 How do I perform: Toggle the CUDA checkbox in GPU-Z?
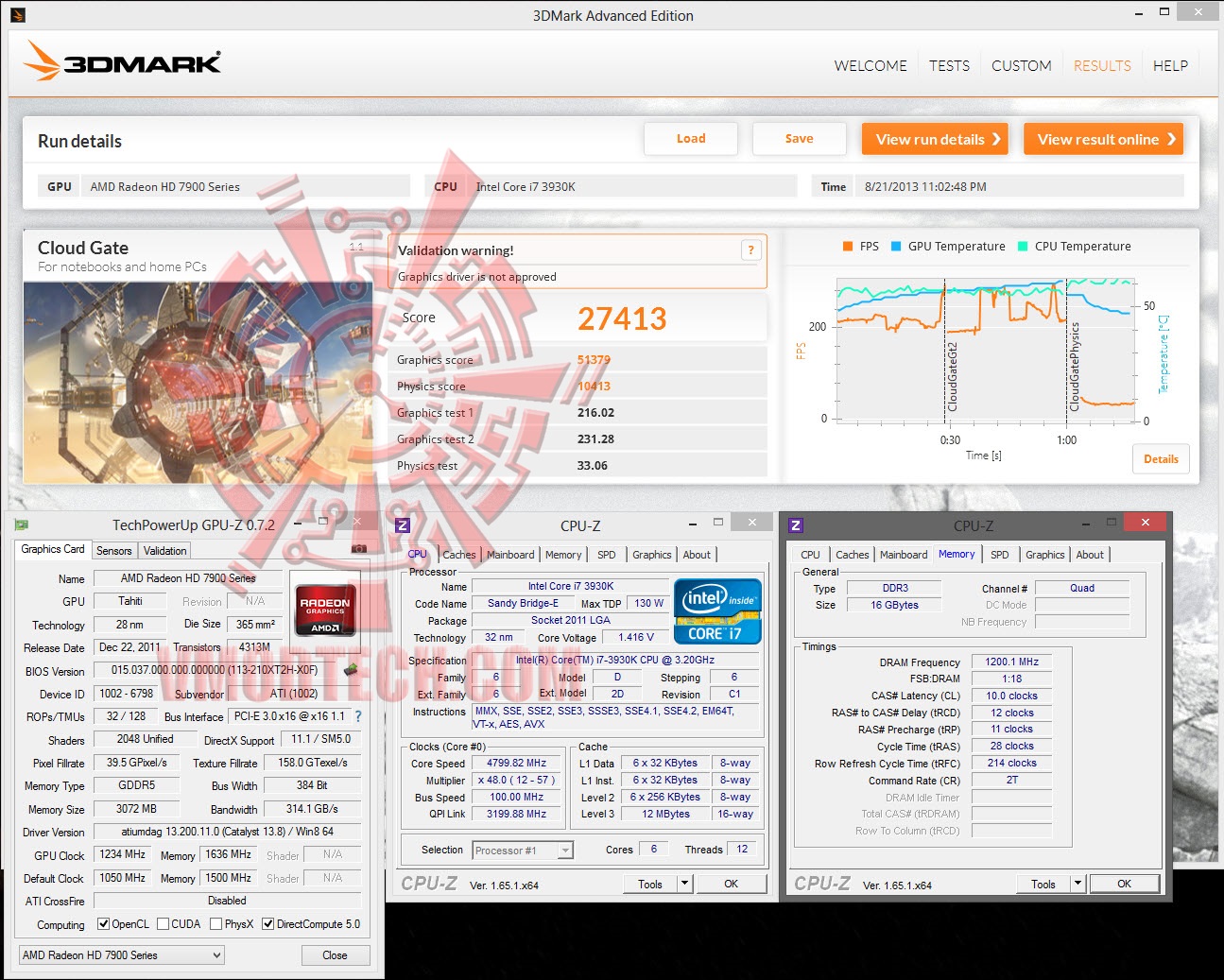pos(163,924)
